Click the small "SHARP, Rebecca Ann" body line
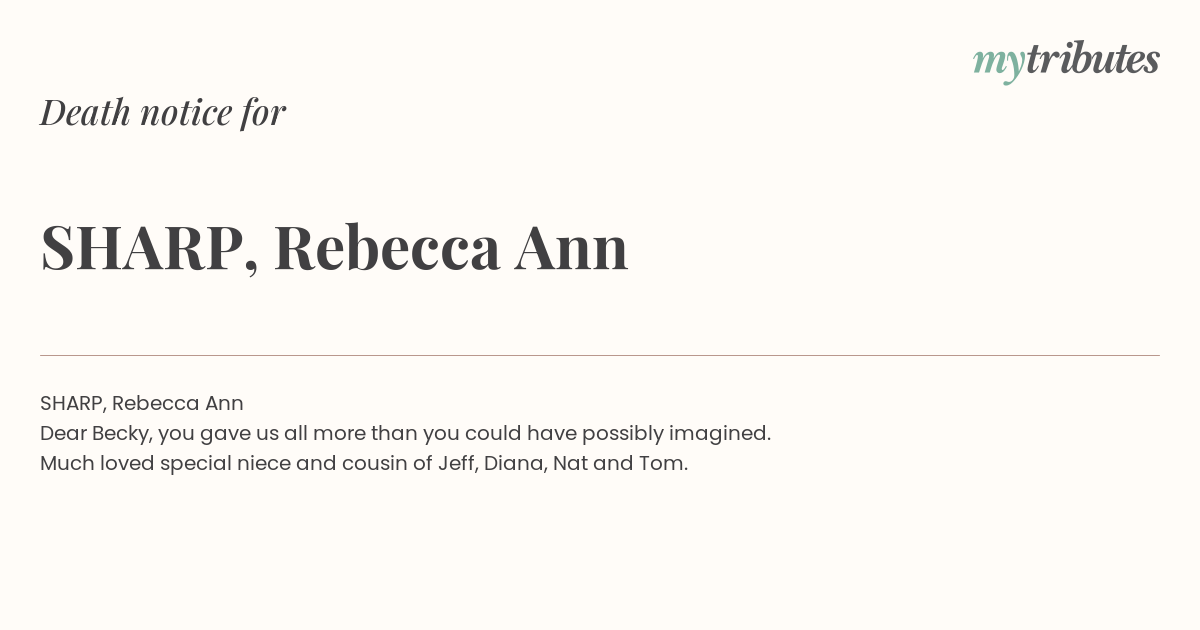Image resolution: width=1200 pixels, height=630 pixels. tap(142, 404)
